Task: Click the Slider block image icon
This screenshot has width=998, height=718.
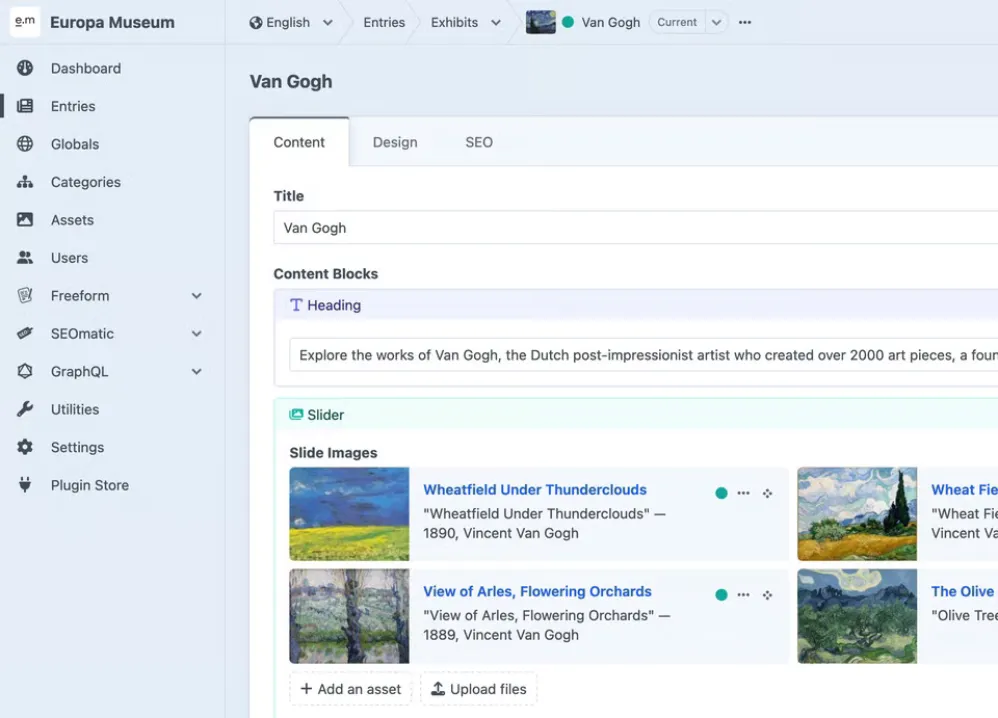Action: tap(296, 414)
